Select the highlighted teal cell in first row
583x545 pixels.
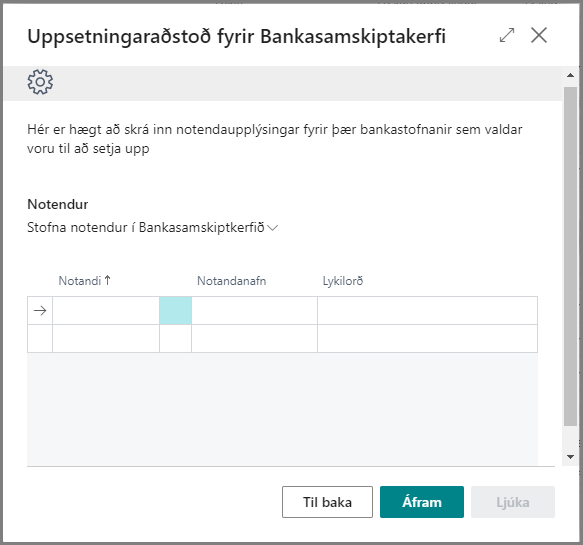[175, 310]
